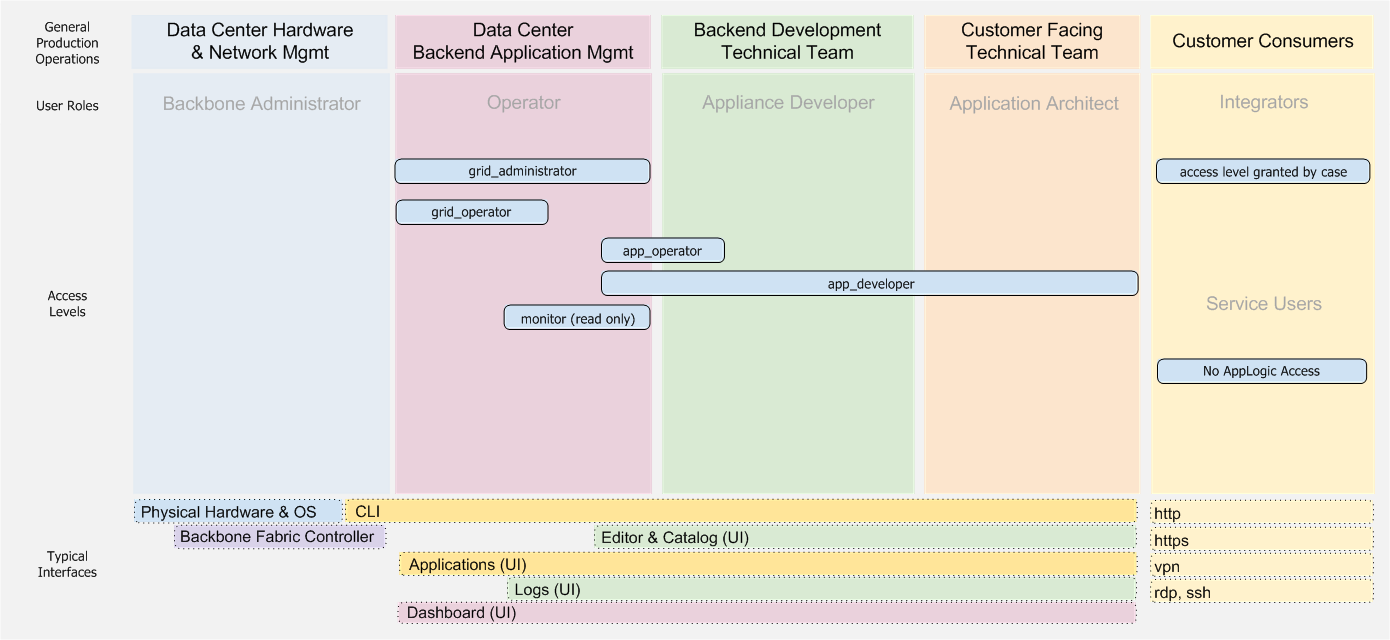This screenshot has height=640, width=1390.
Task: Click the Customer Consumers column header
Action: (x=1261, y=41)
